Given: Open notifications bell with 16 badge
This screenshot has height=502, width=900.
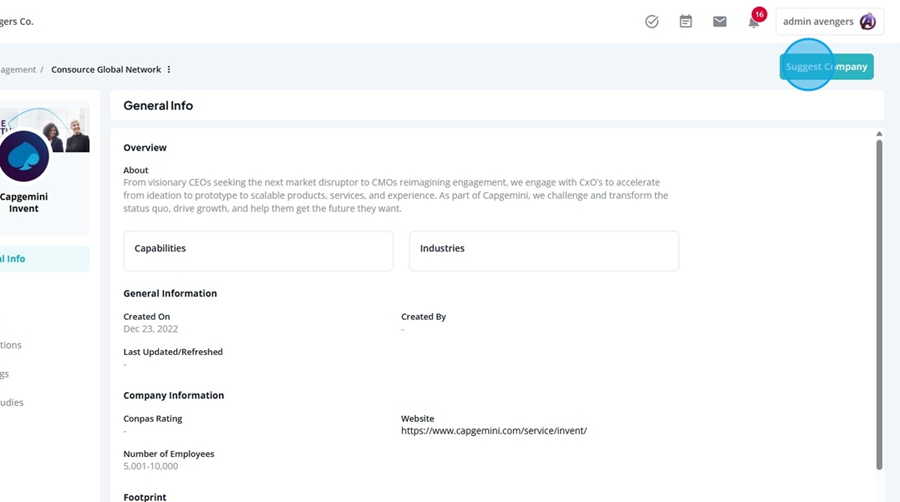Looking at the screenshot, I should pos(754,21).
